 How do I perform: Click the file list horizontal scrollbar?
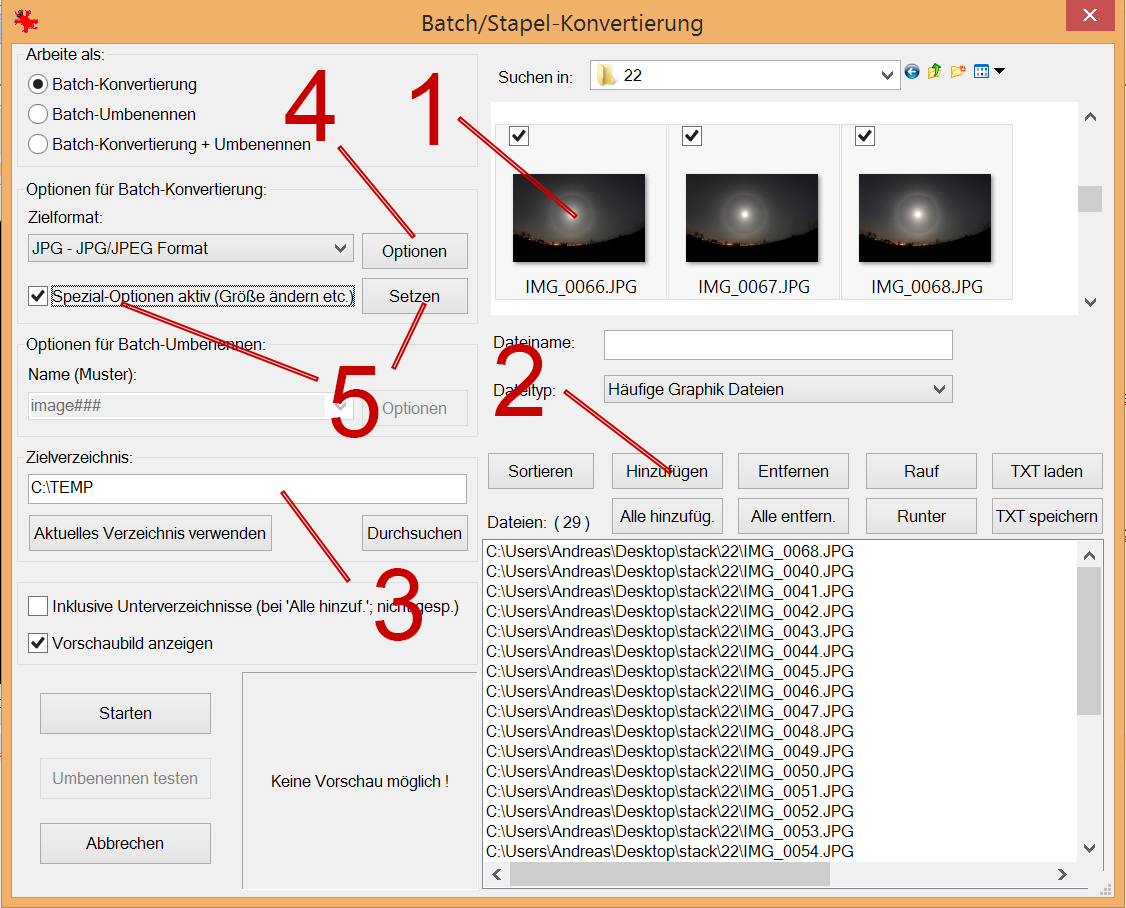coord(669,874)
